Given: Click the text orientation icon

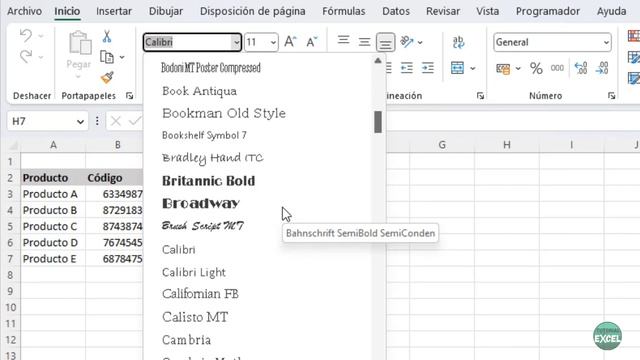Looking at the screenshot, I should [x=407, y=42].
